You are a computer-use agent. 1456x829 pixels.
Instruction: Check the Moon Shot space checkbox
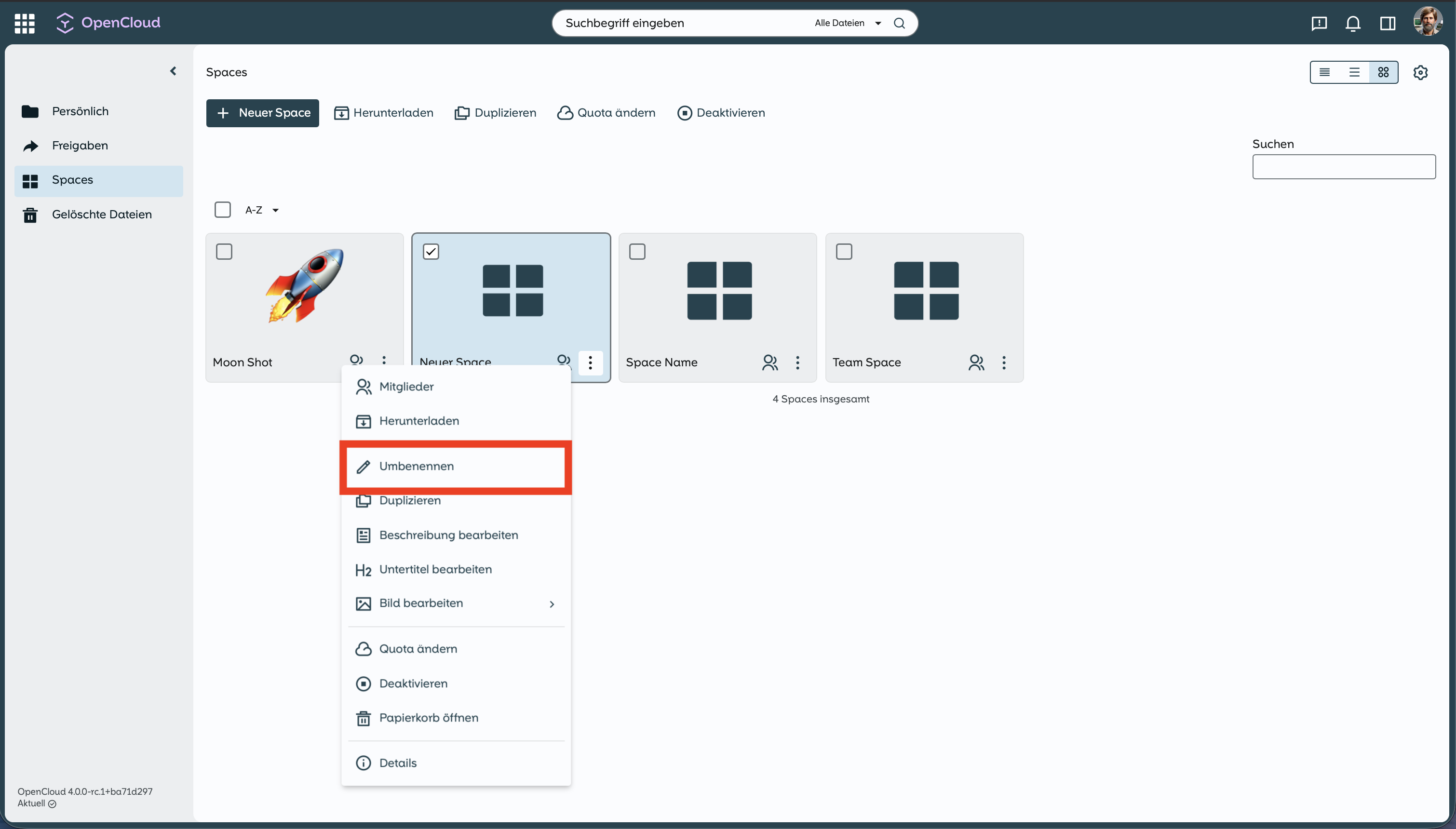224,252
